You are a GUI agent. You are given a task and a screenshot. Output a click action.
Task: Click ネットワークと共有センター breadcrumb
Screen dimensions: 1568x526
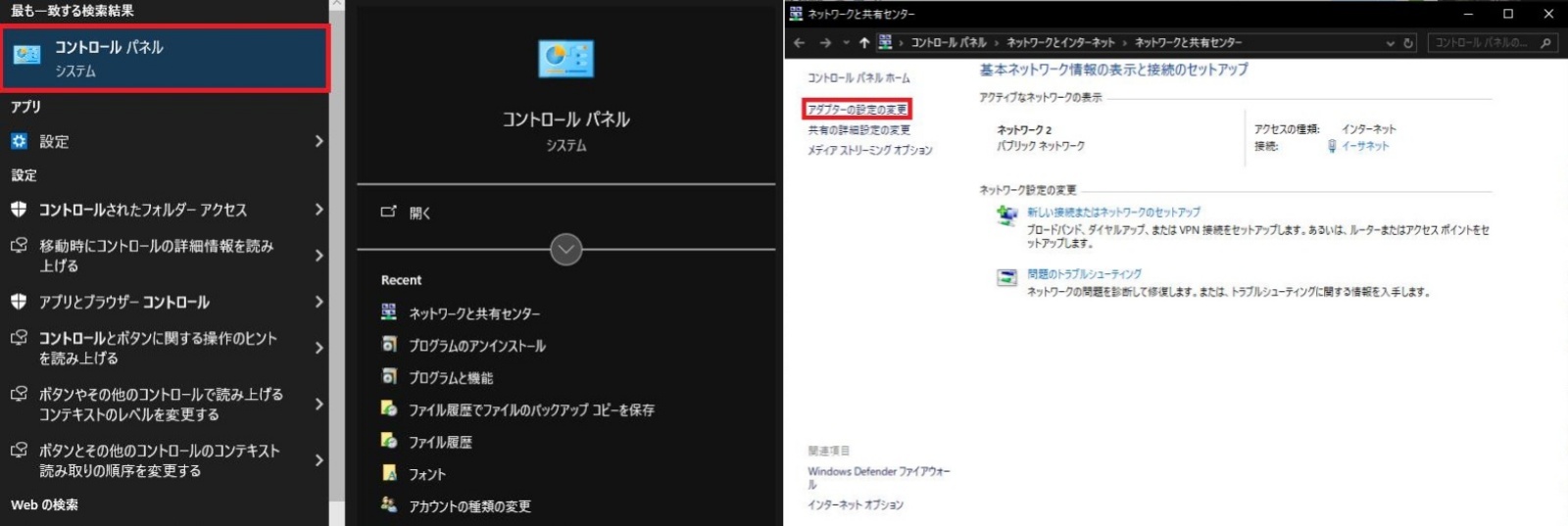(1188, 43)
